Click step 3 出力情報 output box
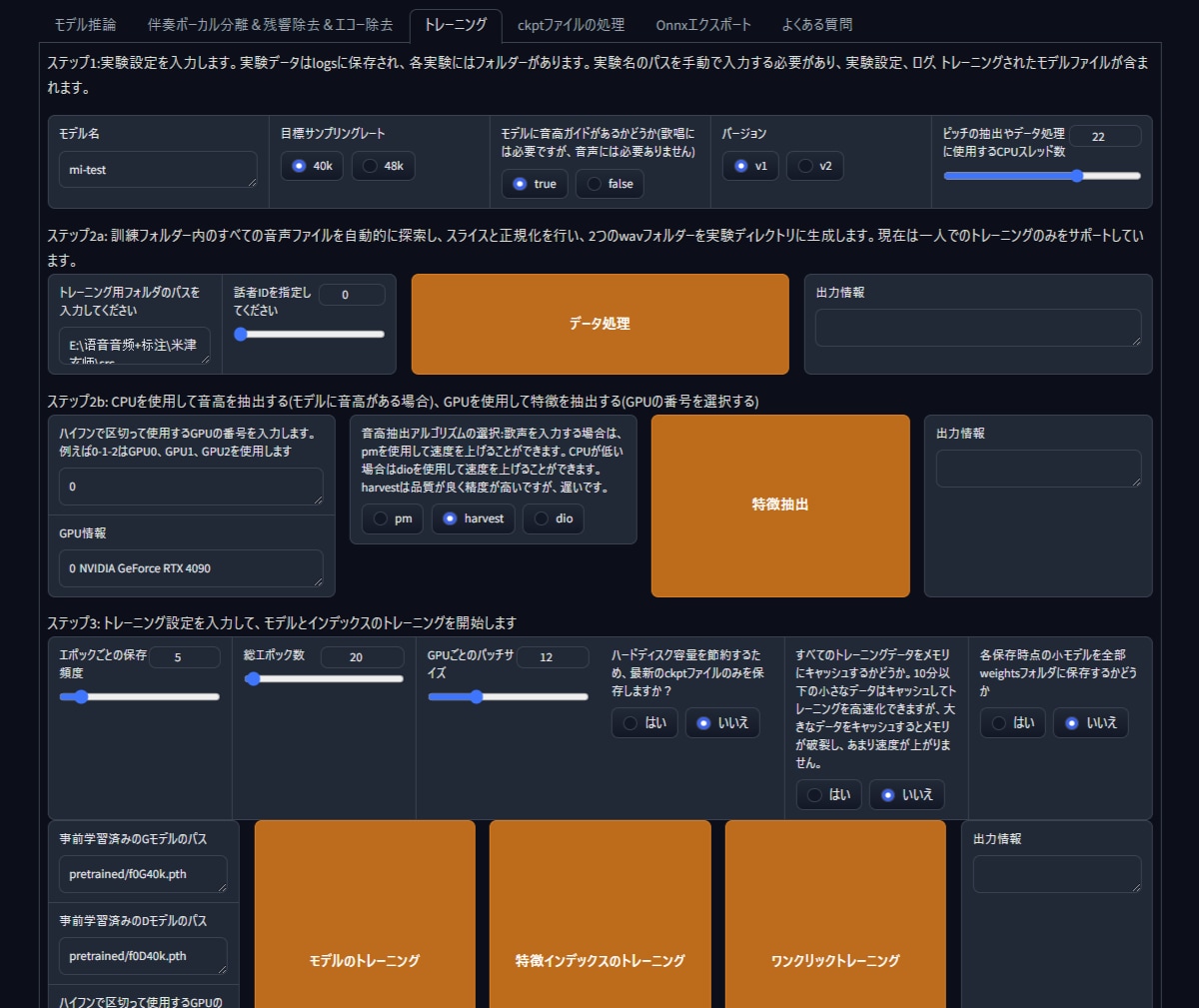This screenshot has height=1008, width=1199. (1057, 874)
